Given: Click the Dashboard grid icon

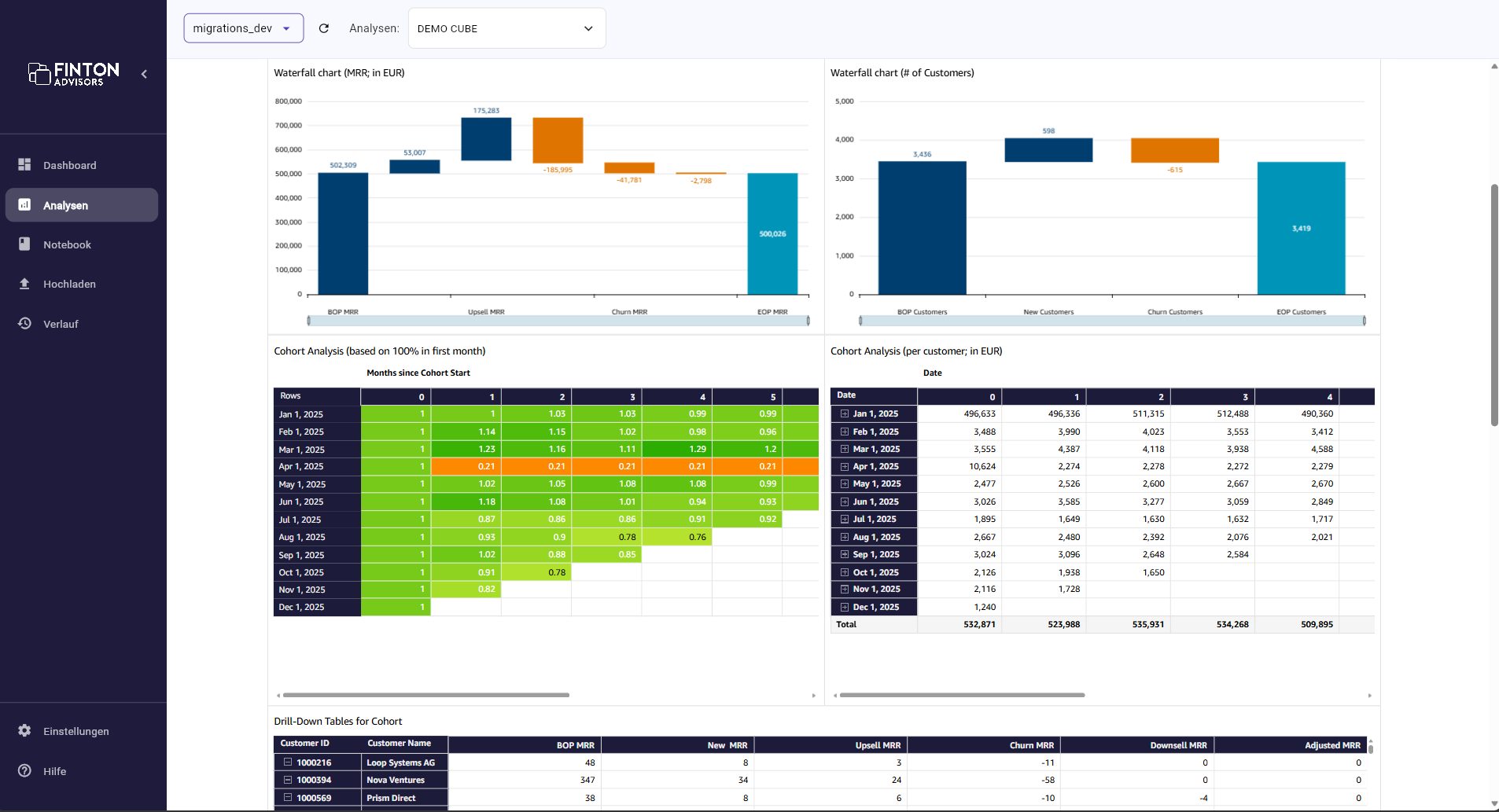Looking at the screenshot, I should click(24, 164).
